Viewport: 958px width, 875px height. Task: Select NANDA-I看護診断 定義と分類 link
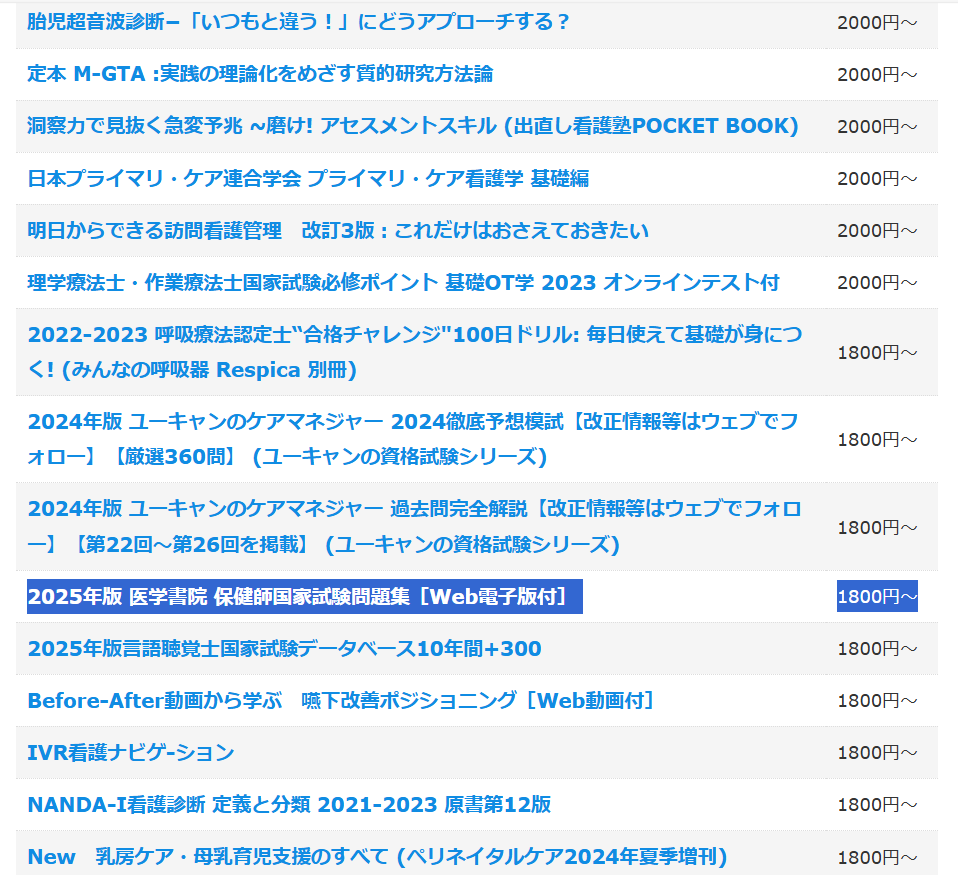289,805
